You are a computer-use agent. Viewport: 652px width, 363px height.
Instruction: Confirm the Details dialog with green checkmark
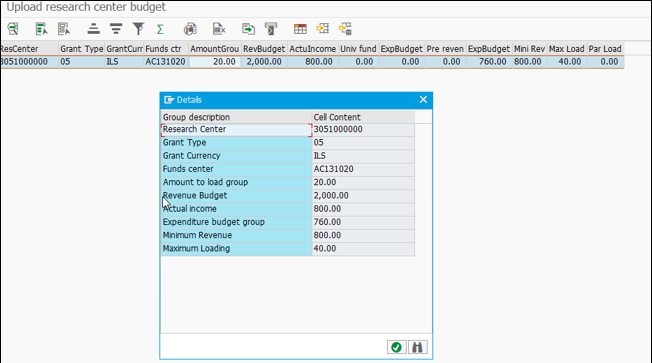click(396, 347)
